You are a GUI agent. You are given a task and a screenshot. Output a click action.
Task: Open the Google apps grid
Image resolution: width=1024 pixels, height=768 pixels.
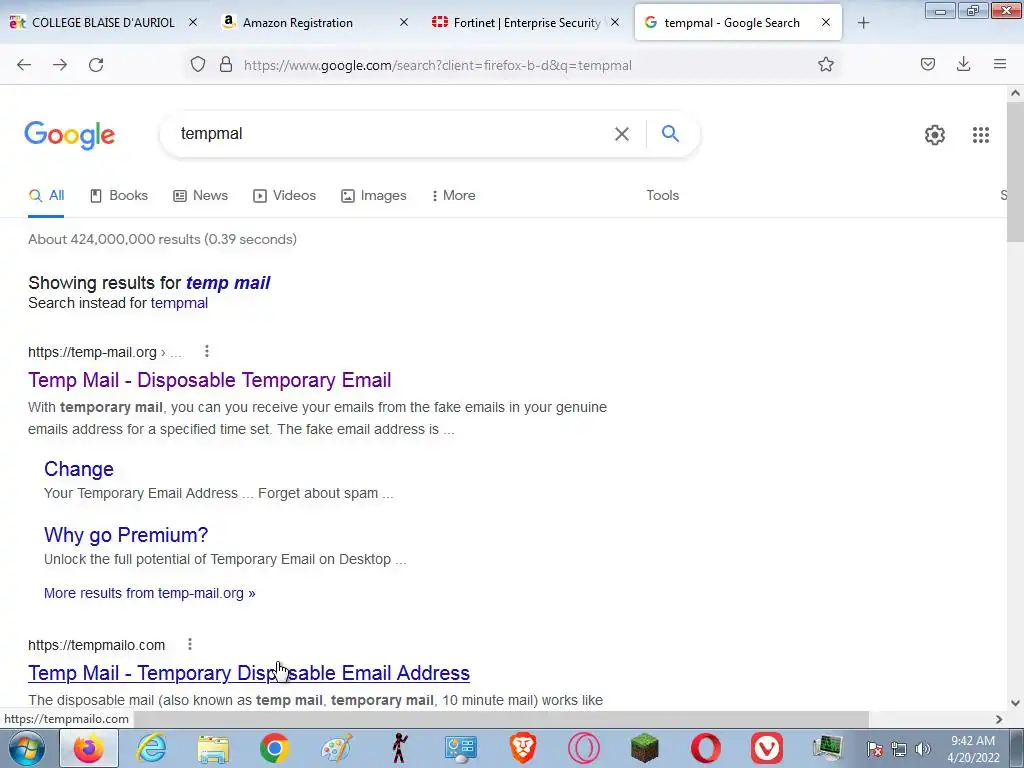[980, 135]
